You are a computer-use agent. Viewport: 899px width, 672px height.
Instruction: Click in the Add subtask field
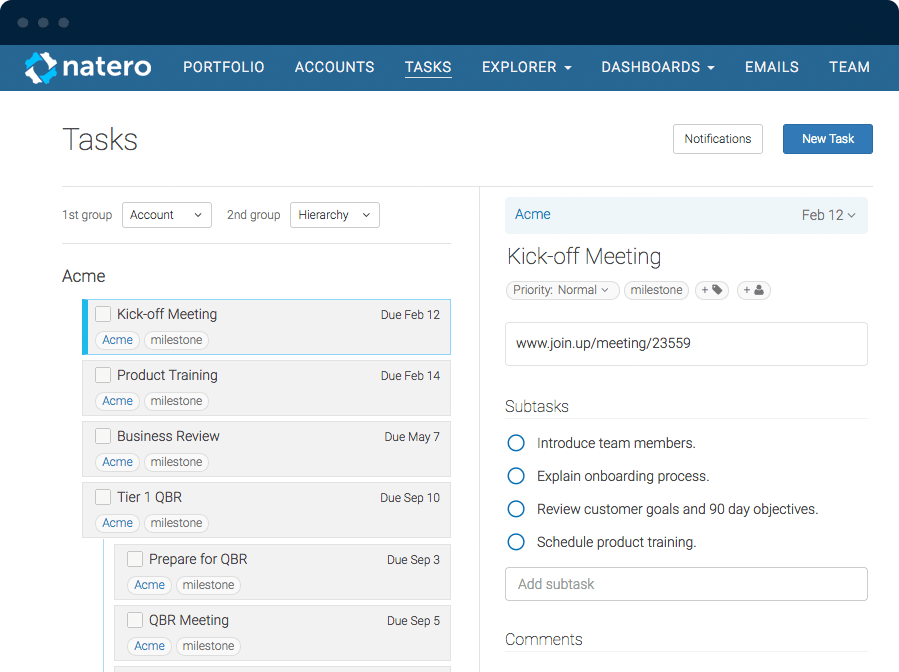pos(686,584)
